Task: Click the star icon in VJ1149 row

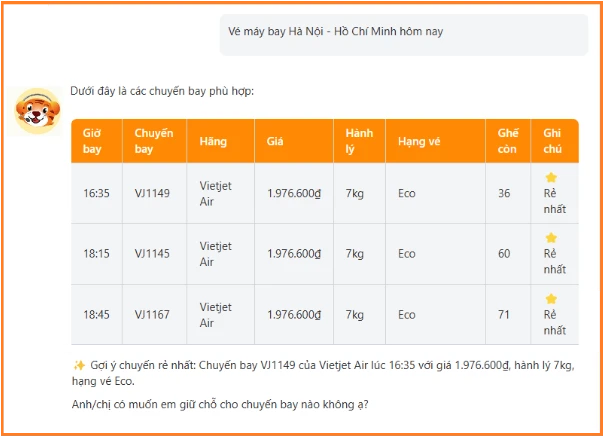Action: pyautogui.click(x=551, y=178)
